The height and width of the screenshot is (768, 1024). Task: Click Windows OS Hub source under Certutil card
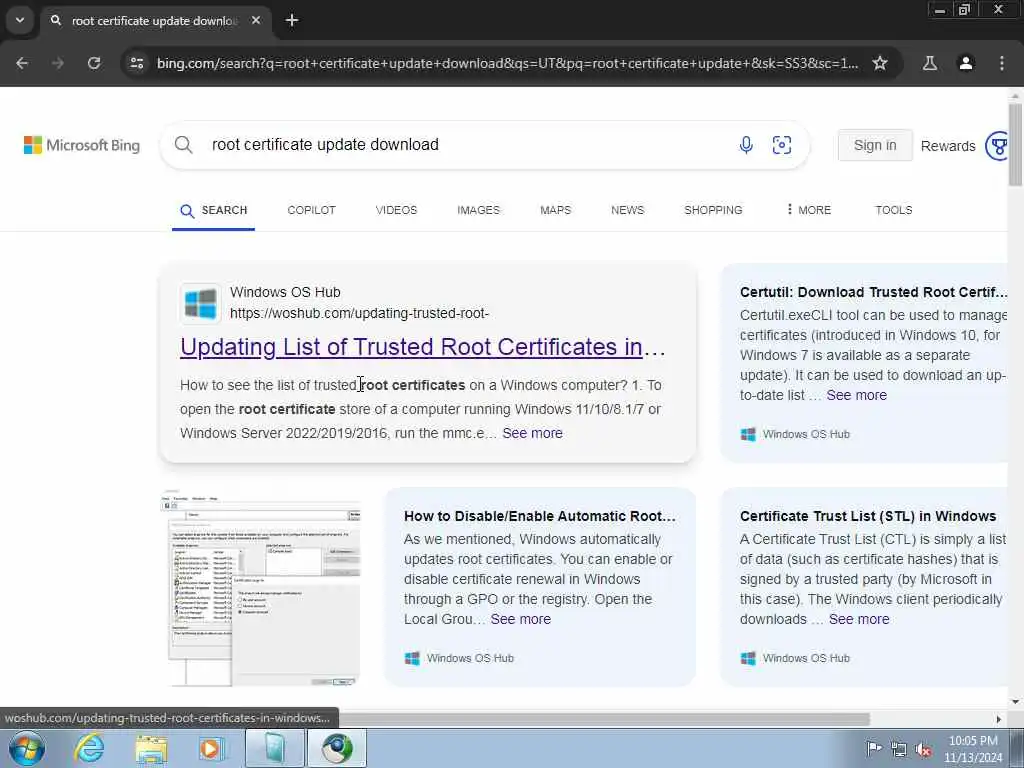tap(795, 434)
